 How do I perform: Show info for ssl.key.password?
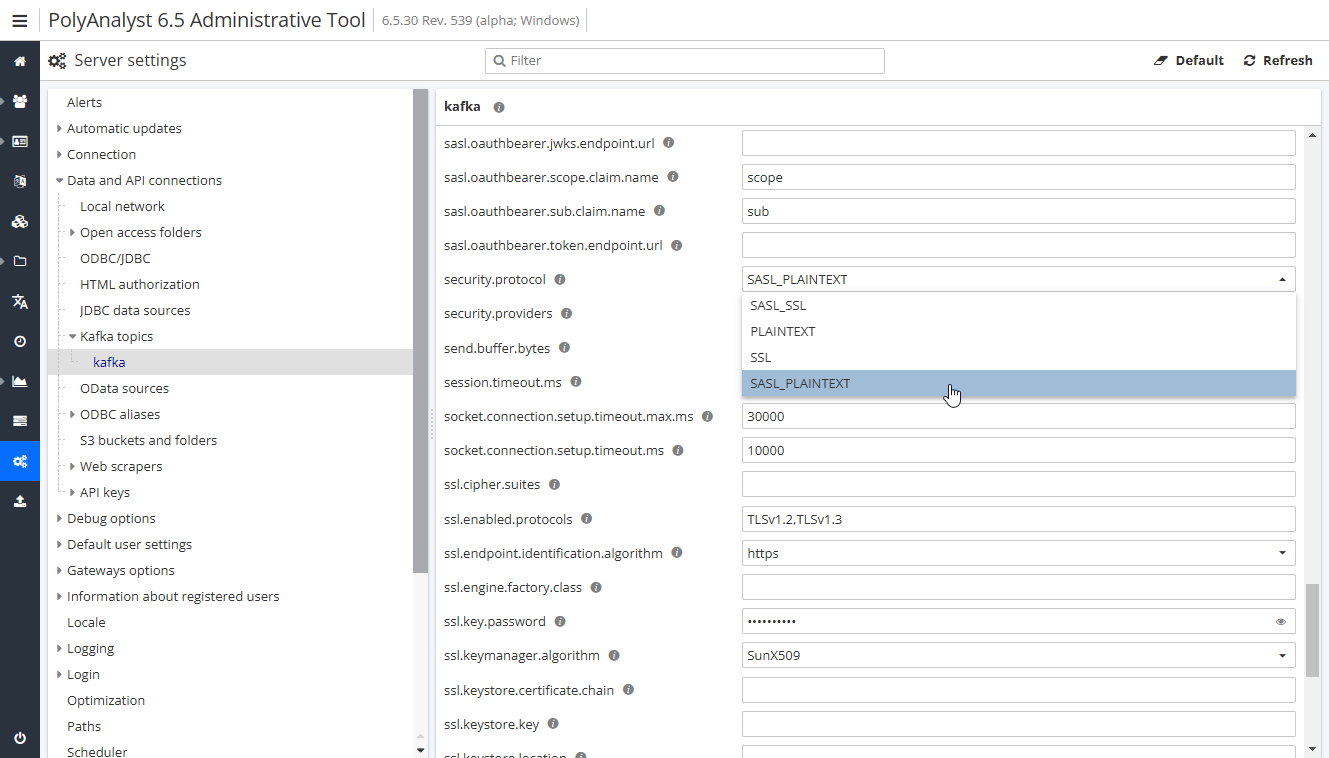click(560, 621)
